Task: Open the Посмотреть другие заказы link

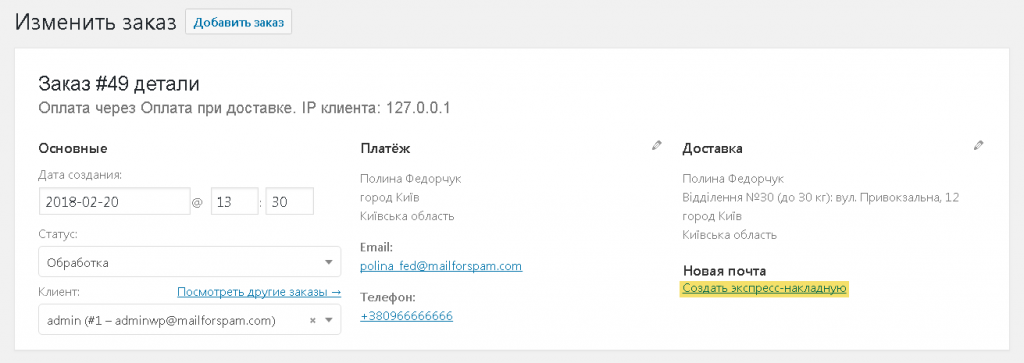Action: [259, 292]
